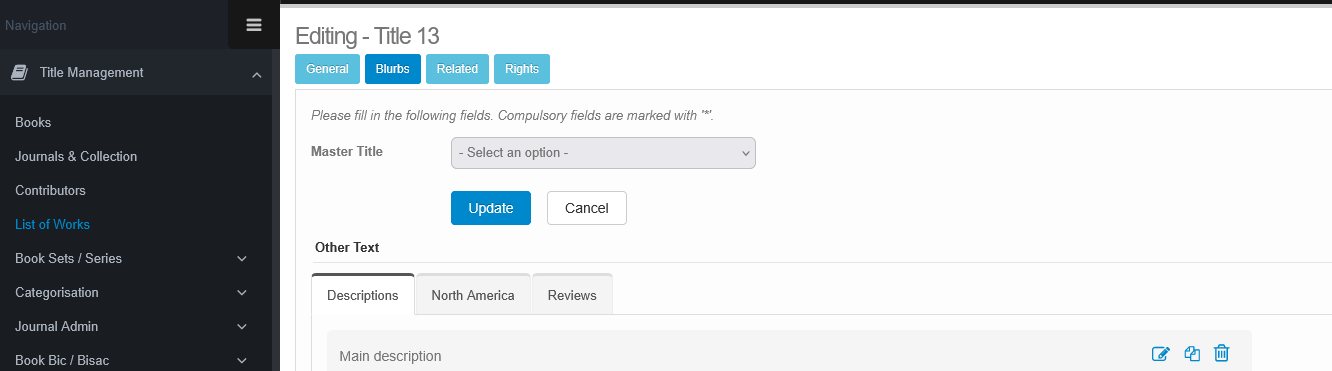This screenshot has width=1332, height=371.
Task: Select the Descriptions tab
Action: 363,295
